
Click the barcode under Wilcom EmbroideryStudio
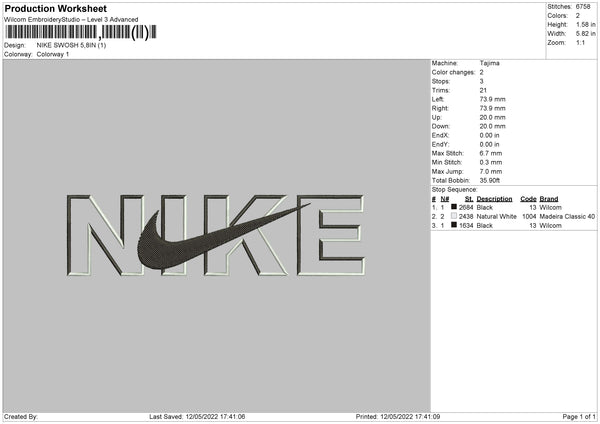click(x=81, y=32)
